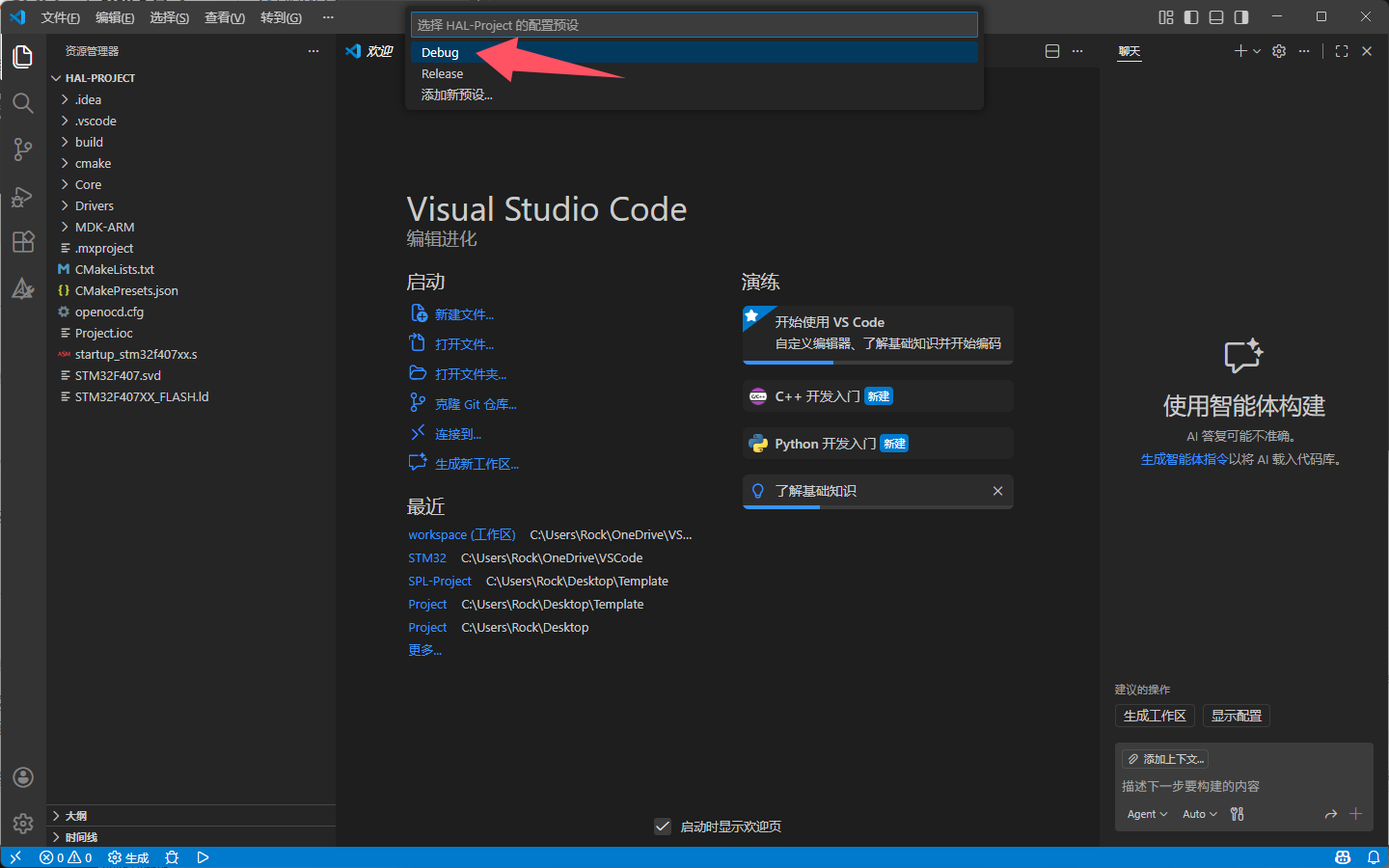Viewport: 1389px width, 868px height.
Task: Click the 生成工作区 button in chat
Action: point(1155,716)
